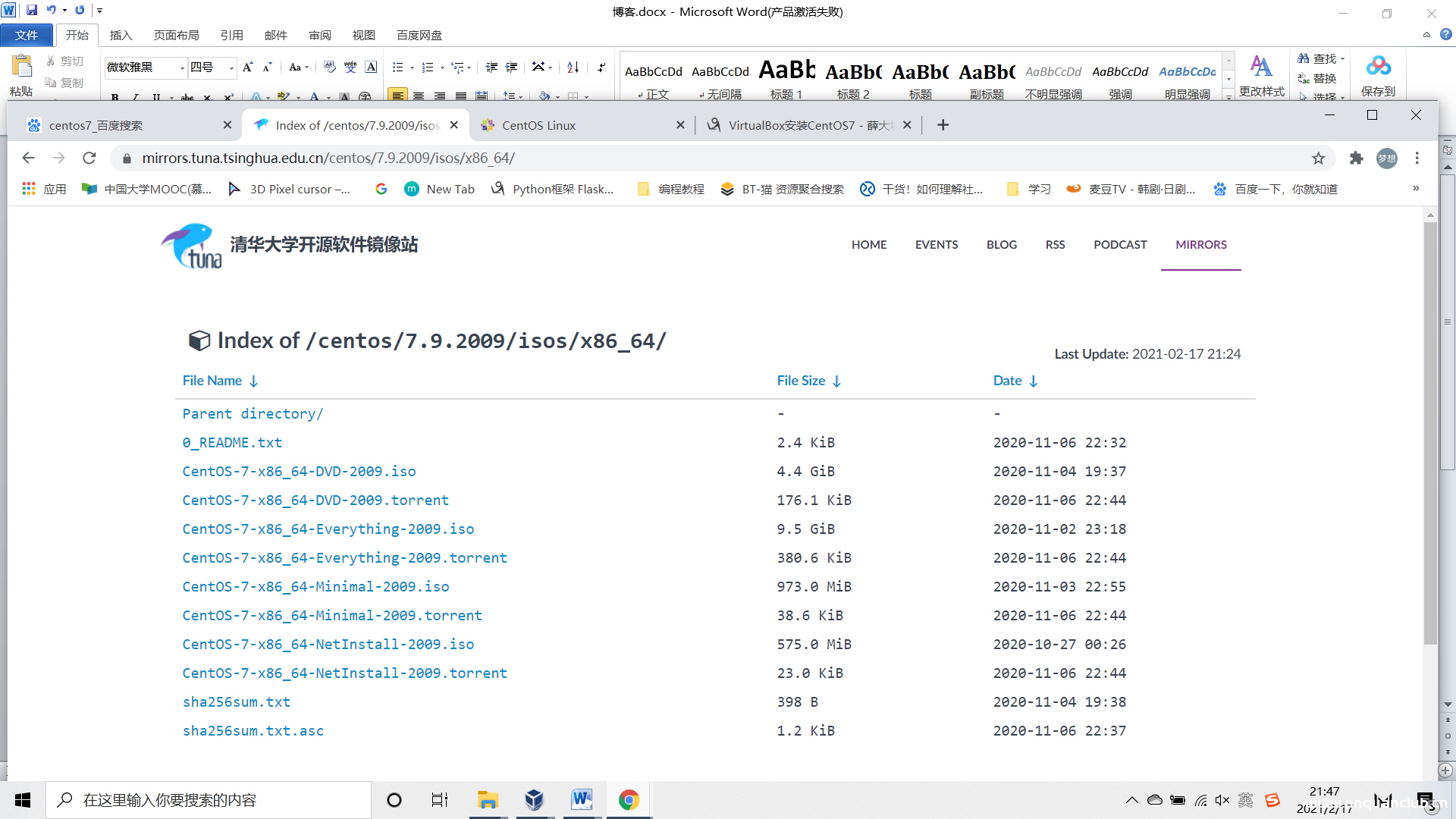Image resolution: width=1456 pixels, height=819 pixels.
Task: Toggle underline formatting
Action: [156, 97]
